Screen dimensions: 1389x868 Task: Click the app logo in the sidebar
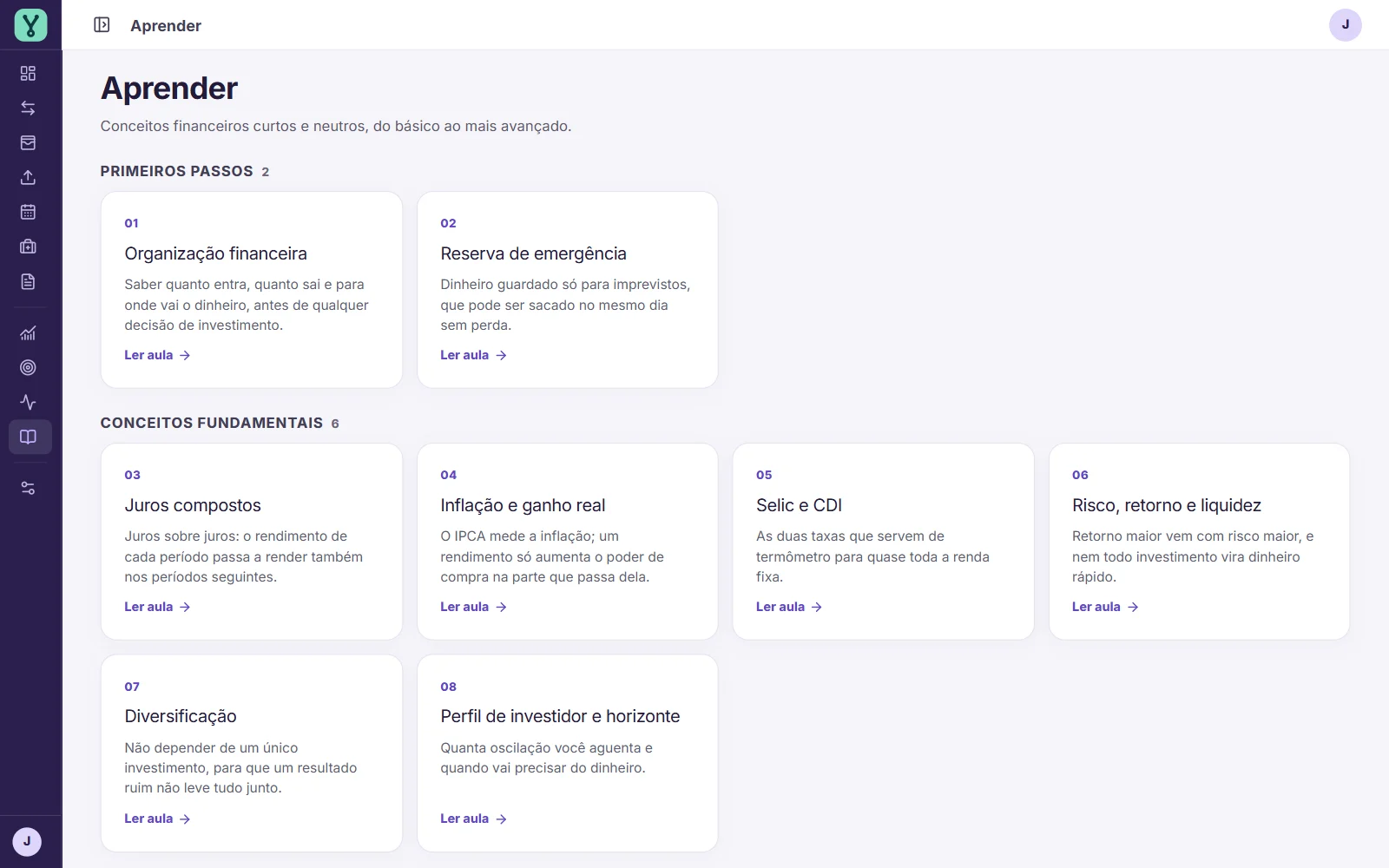(30, 25)
